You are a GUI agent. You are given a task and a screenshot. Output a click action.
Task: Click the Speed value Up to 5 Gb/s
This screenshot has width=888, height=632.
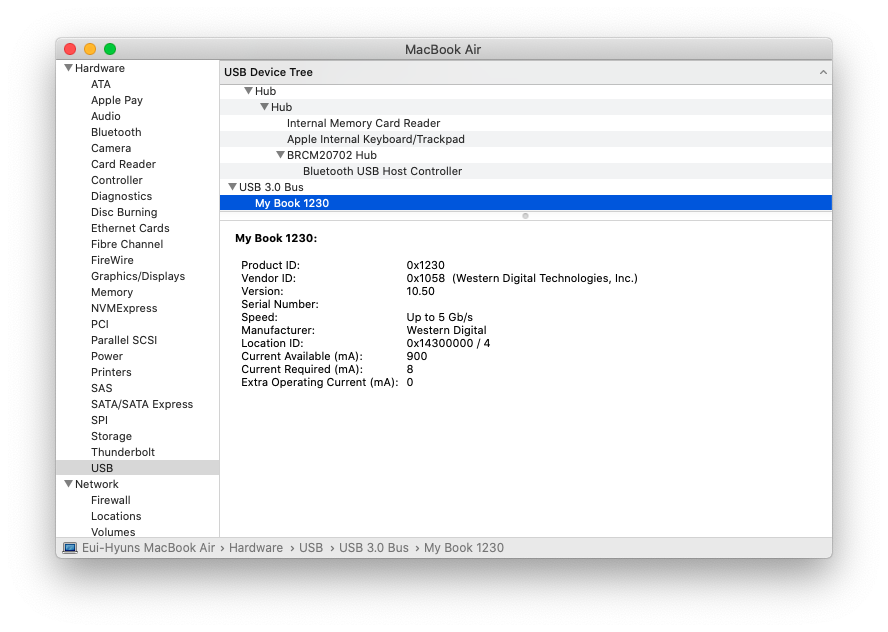pos(439,317)
